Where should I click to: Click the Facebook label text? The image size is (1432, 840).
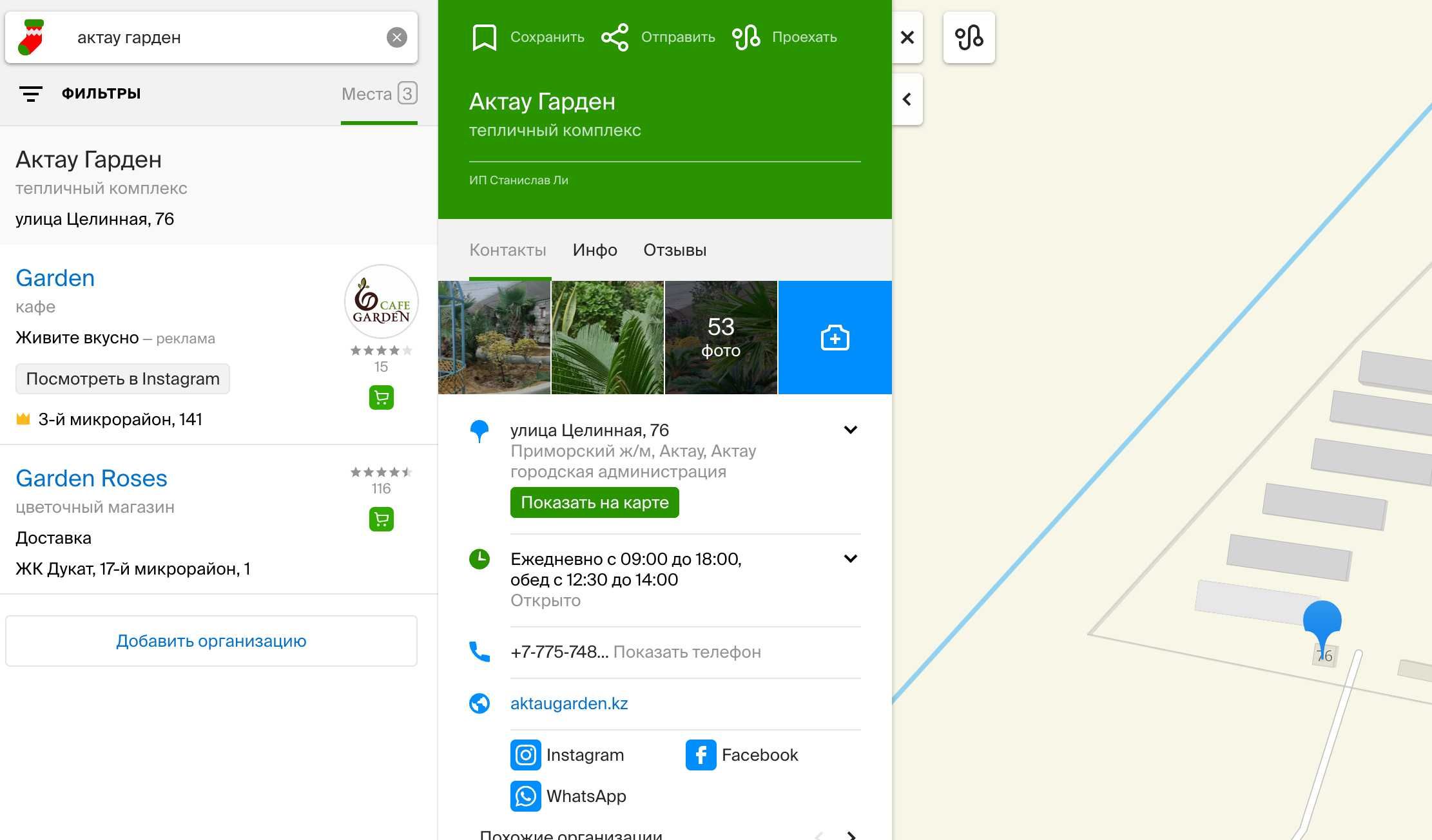click(x=760, y=755)
